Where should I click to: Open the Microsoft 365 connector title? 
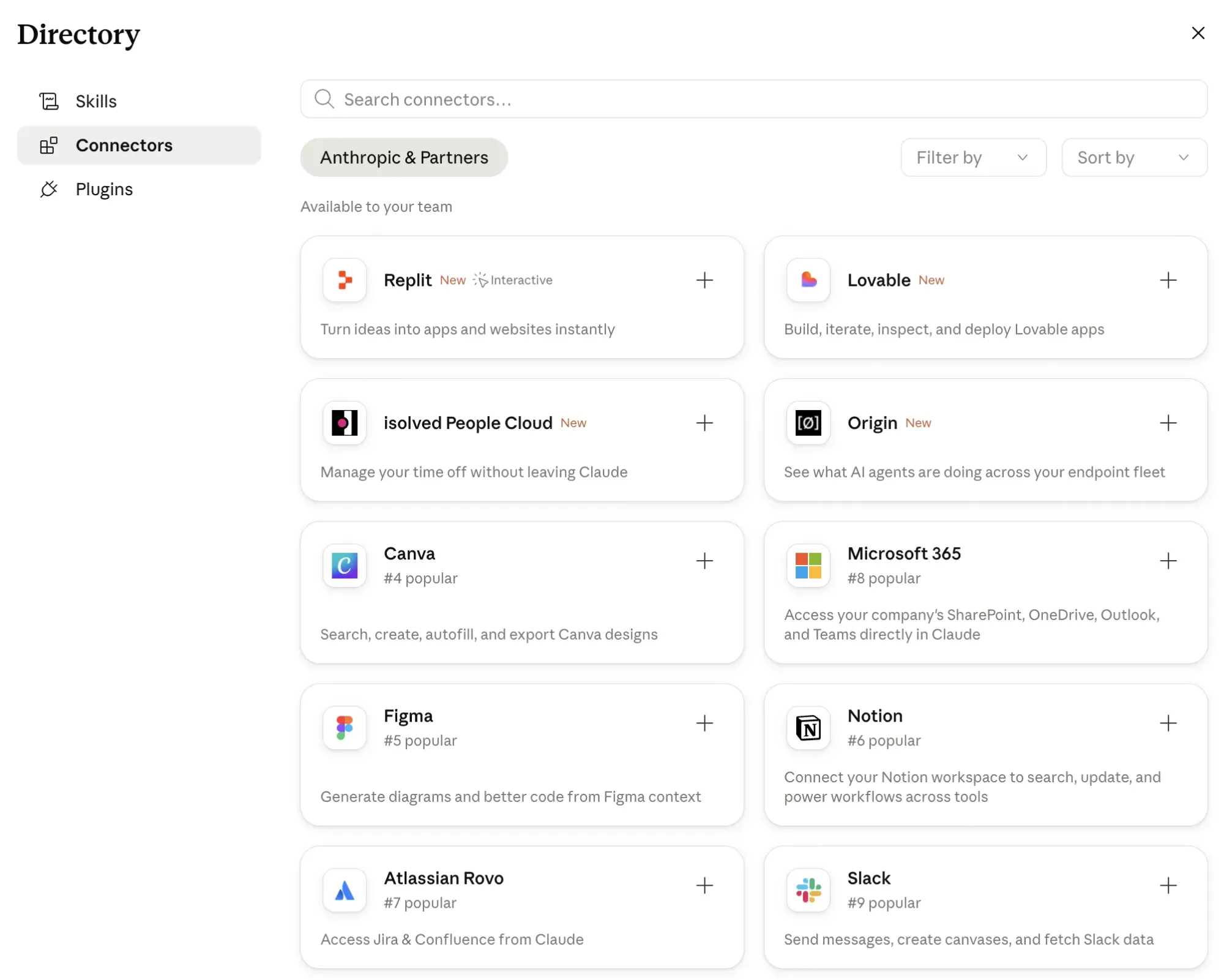click(904, 553)
